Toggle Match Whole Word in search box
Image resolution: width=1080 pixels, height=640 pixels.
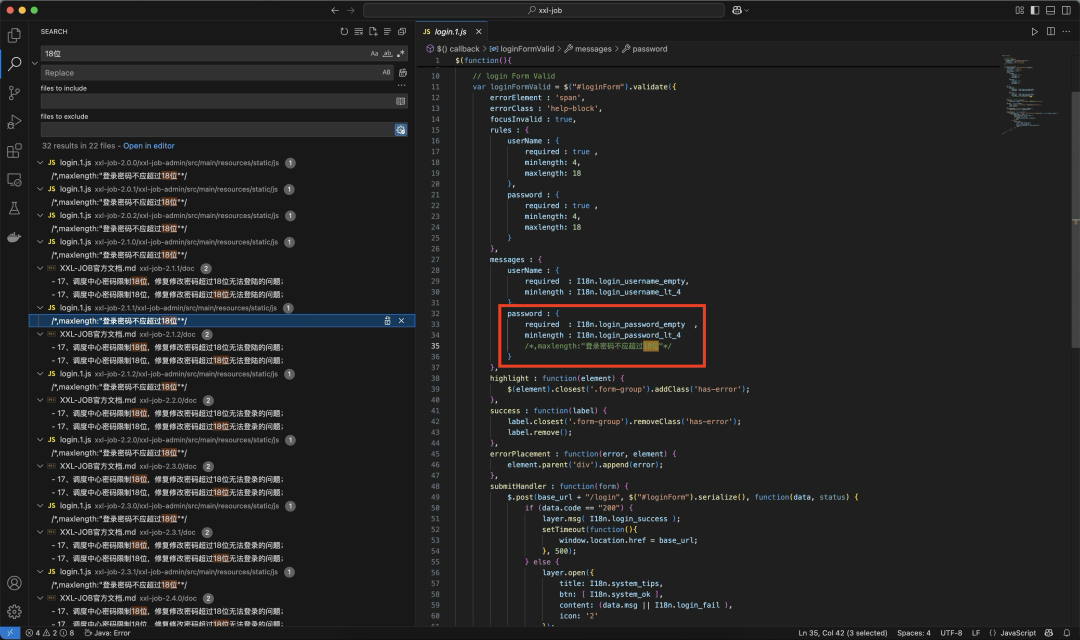pos(388,54)
